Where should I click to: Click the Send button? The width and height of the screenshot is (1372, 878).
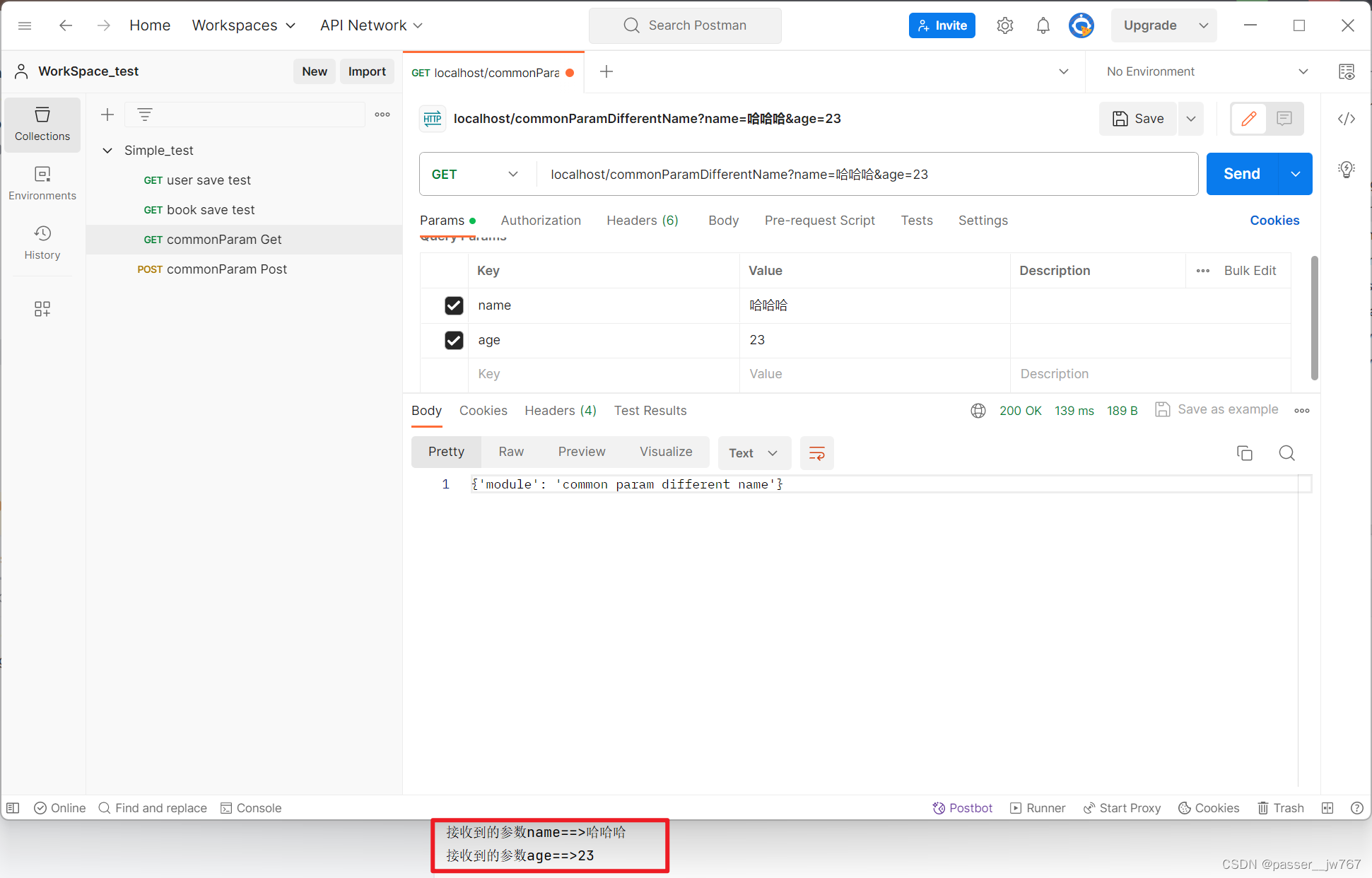pos(1242,174)
